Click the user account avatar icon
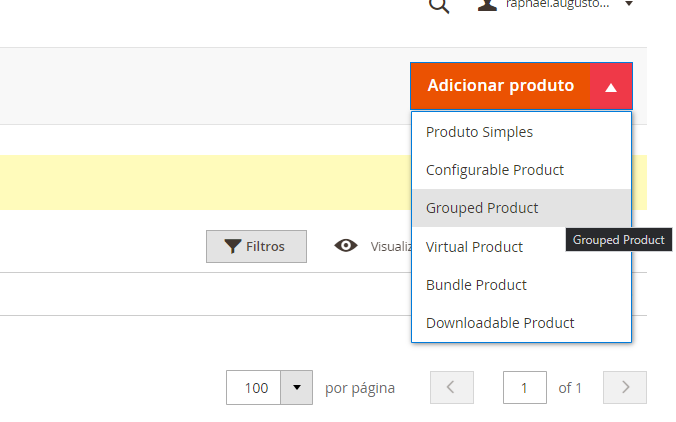Image resolution: width=676 pixels, height=422 pixels. pos(487,5)
